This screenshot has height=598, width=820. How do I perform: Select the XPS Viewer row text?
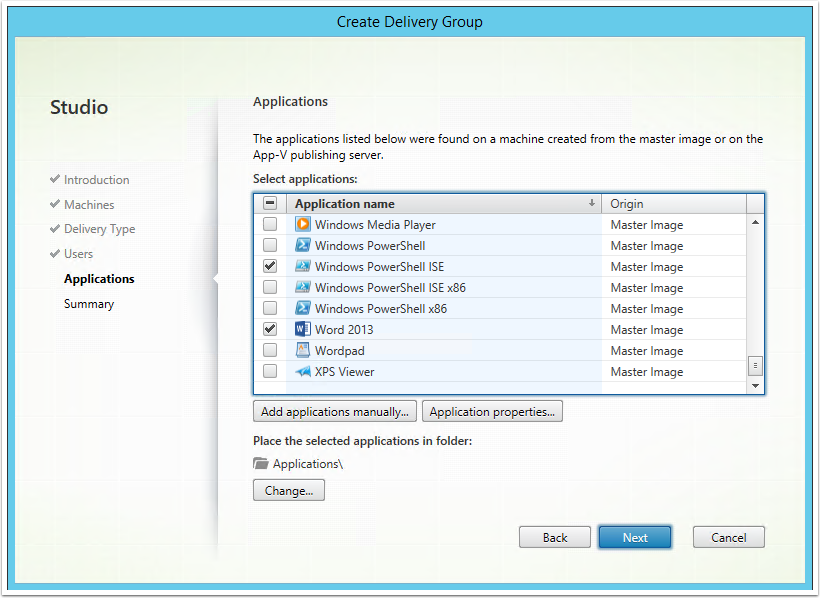click(345, 372)
